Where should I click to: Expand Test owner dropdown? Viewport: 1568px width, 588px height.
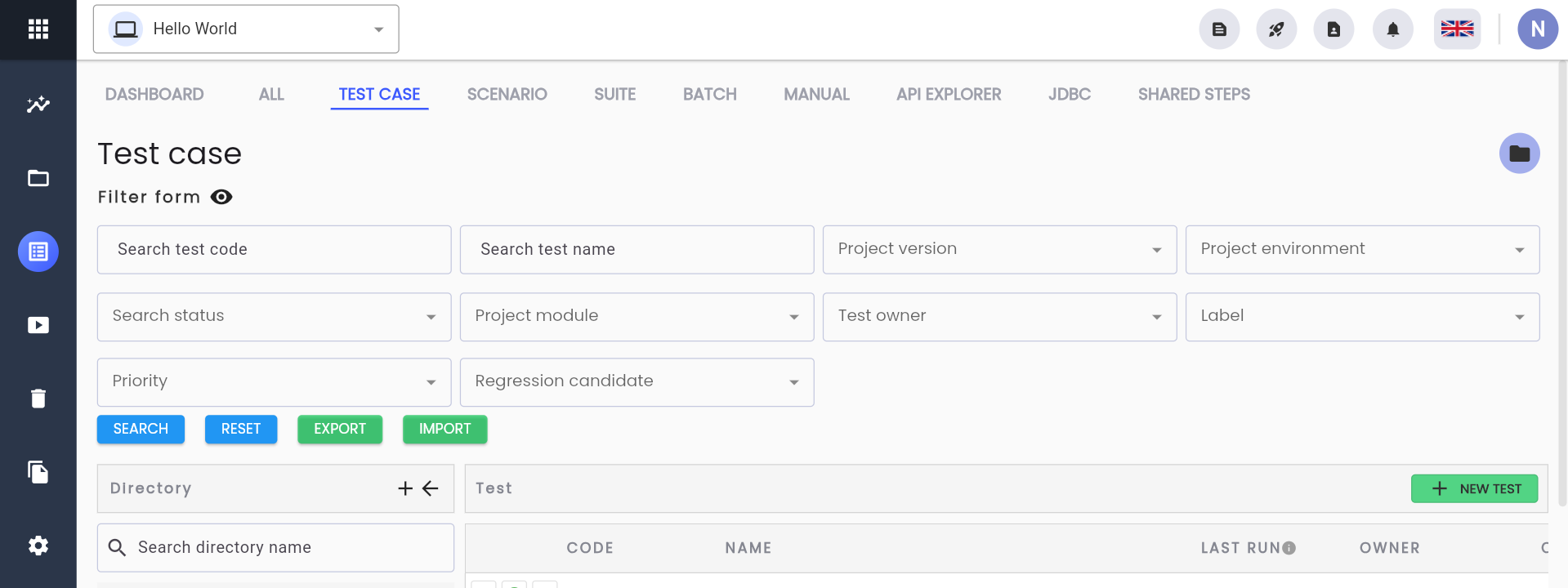(999, 317)
